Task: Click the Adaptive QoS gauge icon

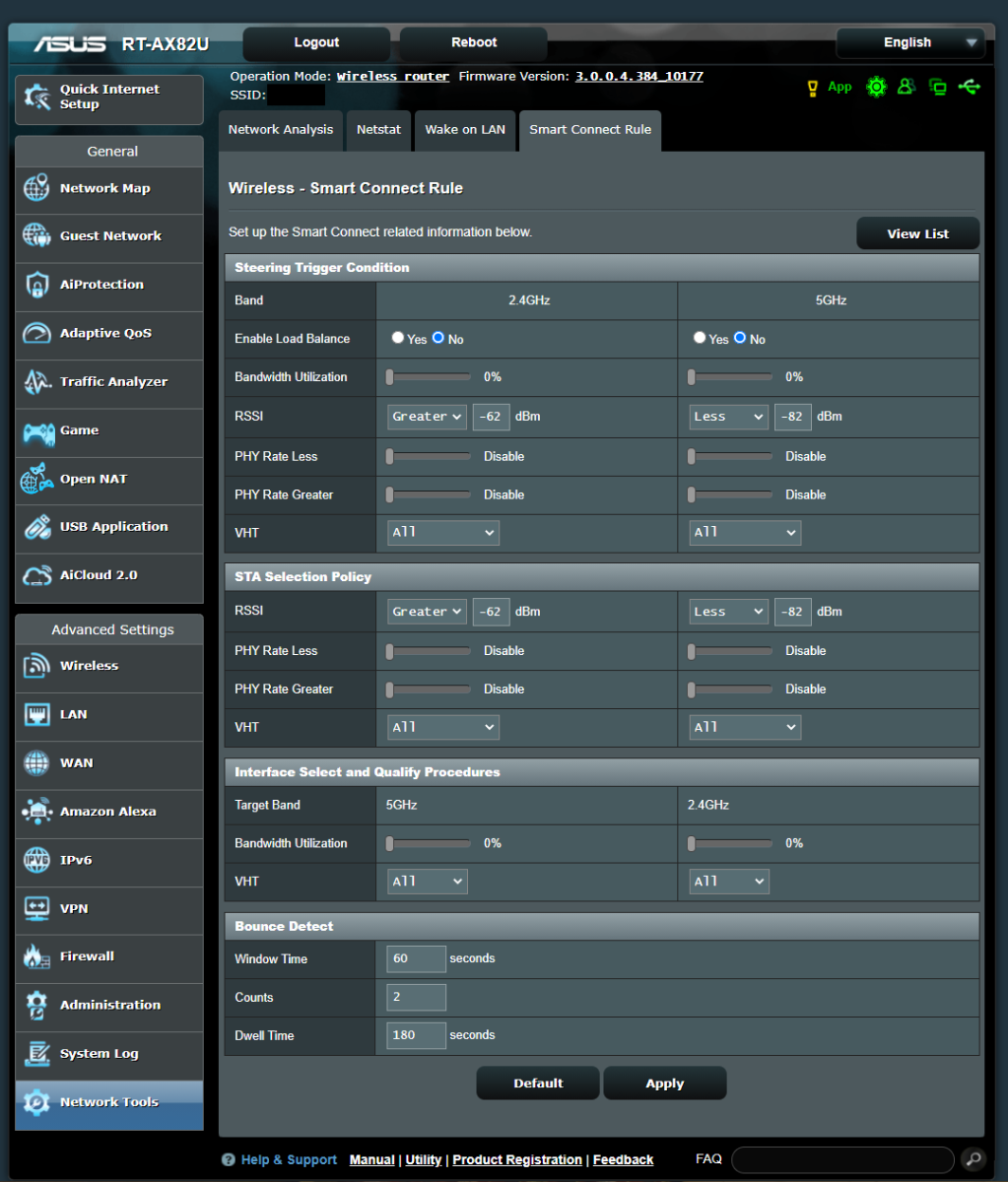Action: click(36, 333)
